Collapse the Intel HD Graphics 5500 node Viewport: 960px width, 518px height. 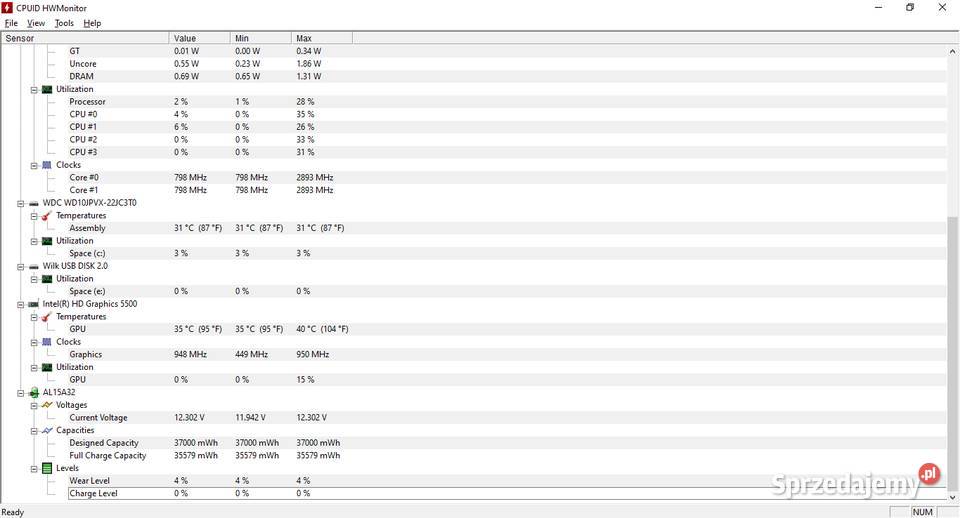pos(21,304)
